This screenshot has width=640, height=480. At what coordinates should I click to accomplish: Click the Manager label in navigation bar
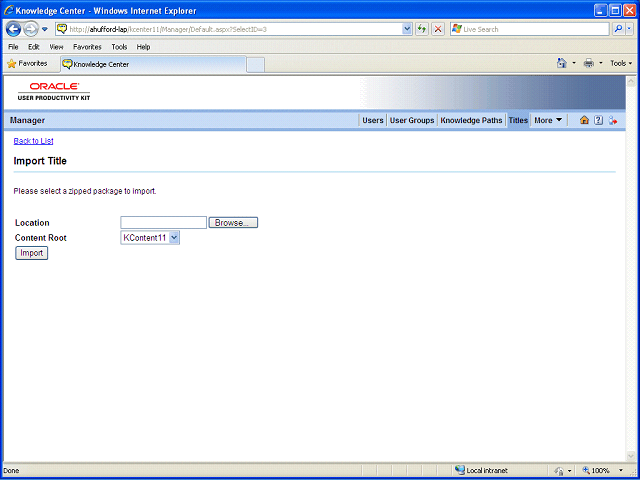(x=27, y=120)
